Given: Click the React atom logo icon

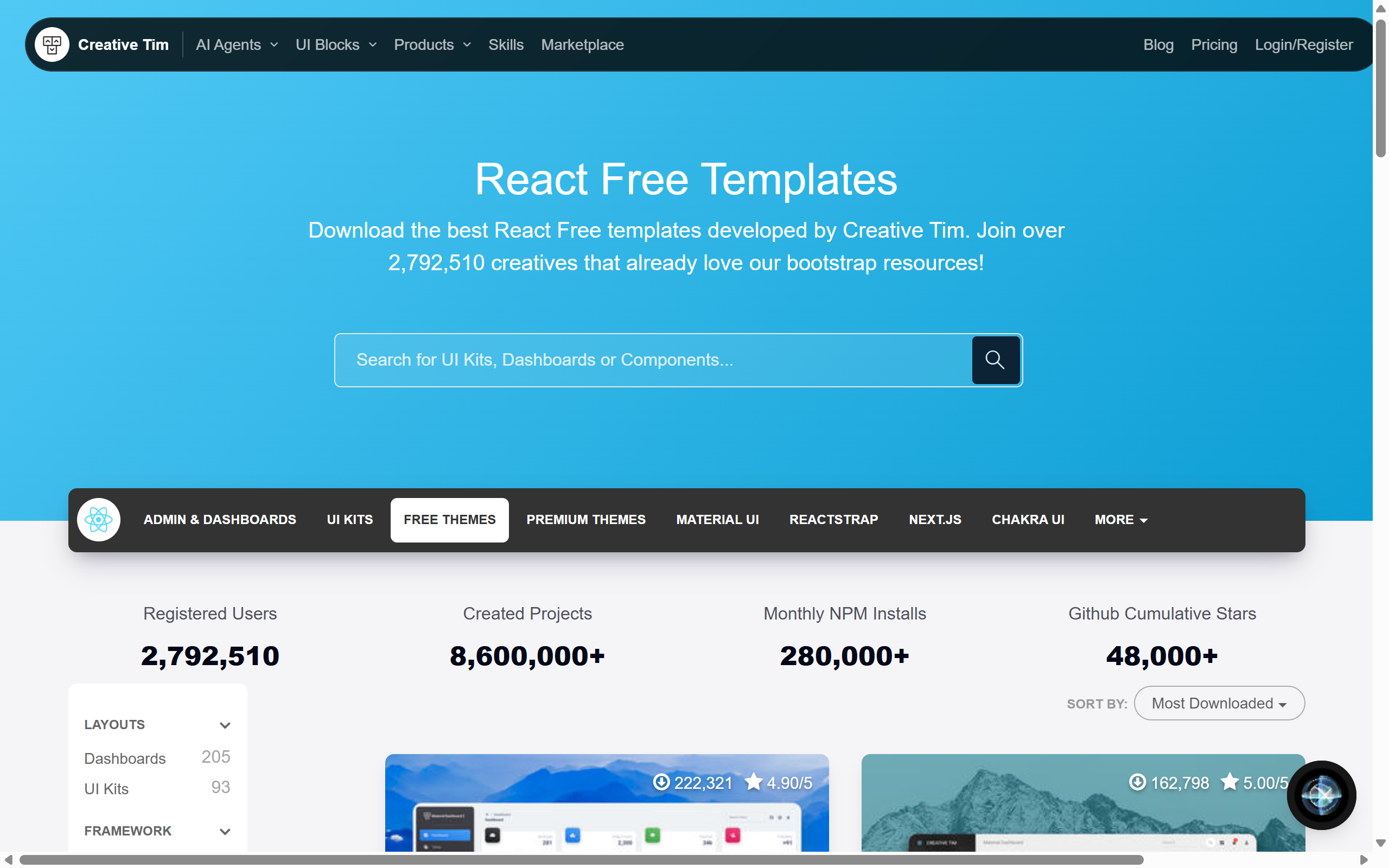Looking at the screenshot, I should tap(99, 520).
